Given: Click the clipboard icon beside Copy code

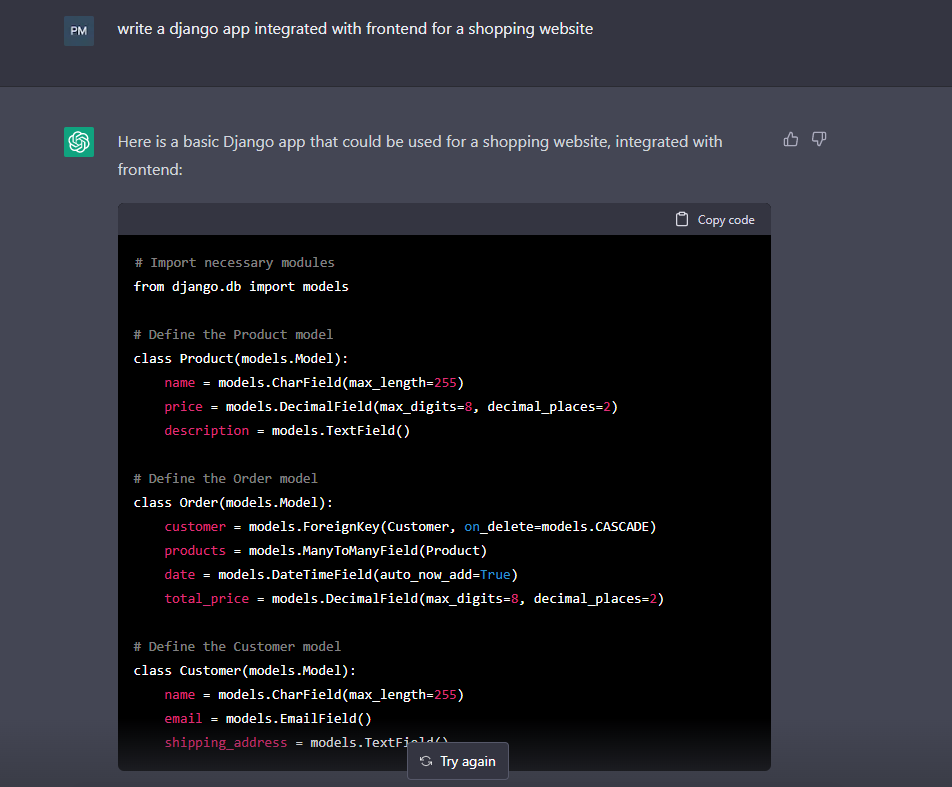Looking at the screenshot, I should tap(681, 218).
